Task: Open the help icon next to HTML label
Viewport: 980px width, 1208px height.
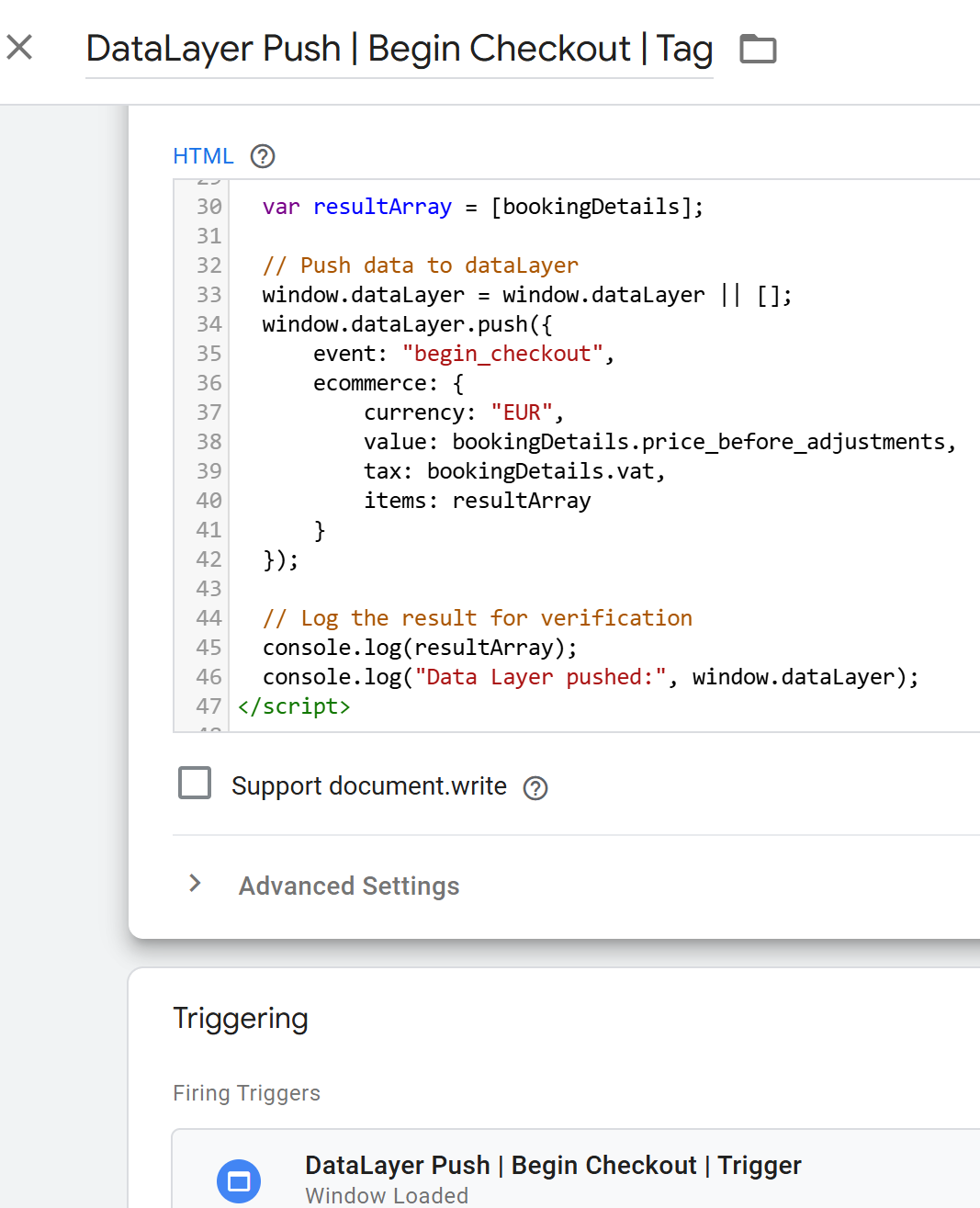Action: pos(263,156)
